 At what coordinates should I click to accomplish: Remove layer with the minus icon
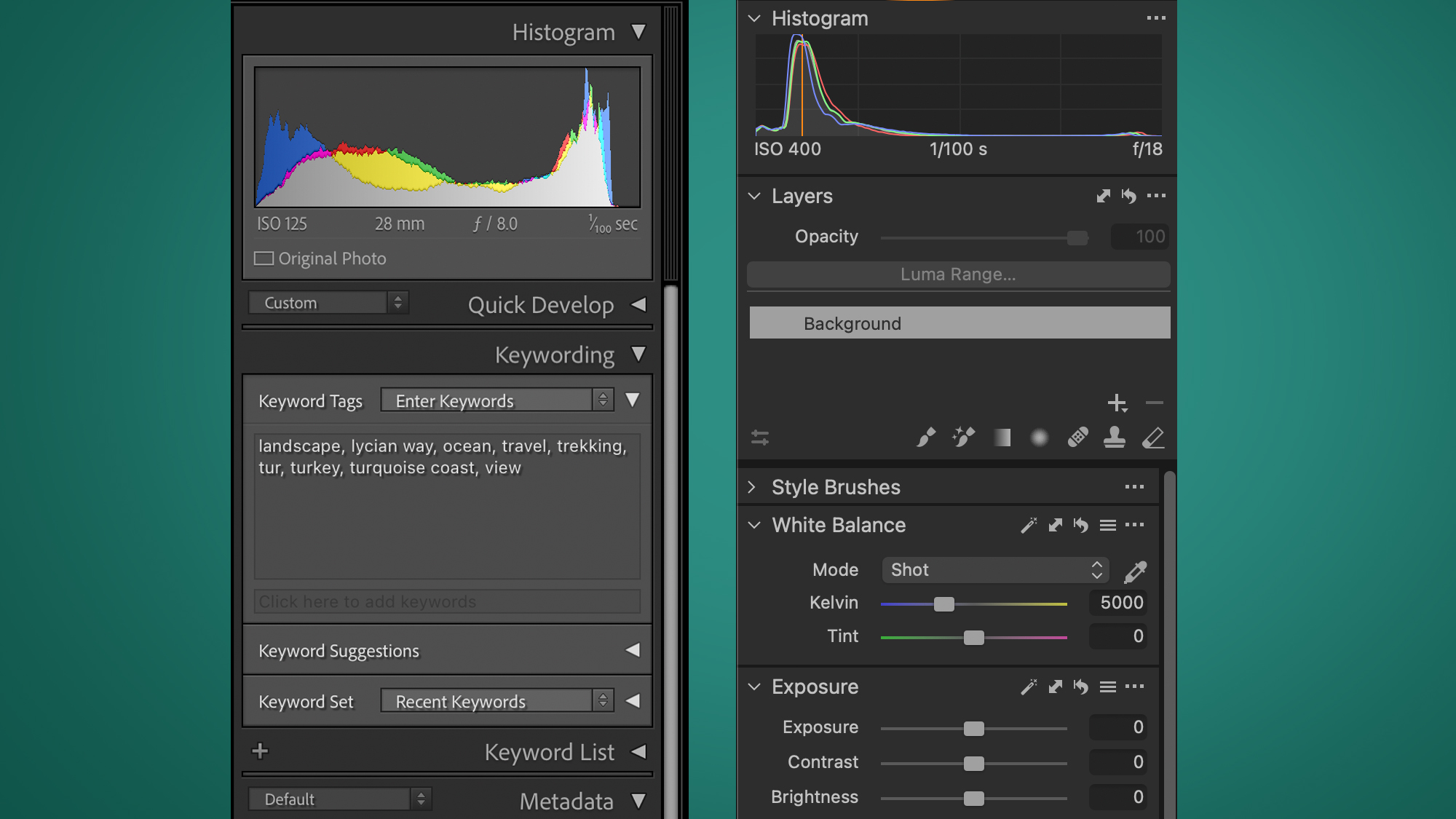click(1154, 403)
